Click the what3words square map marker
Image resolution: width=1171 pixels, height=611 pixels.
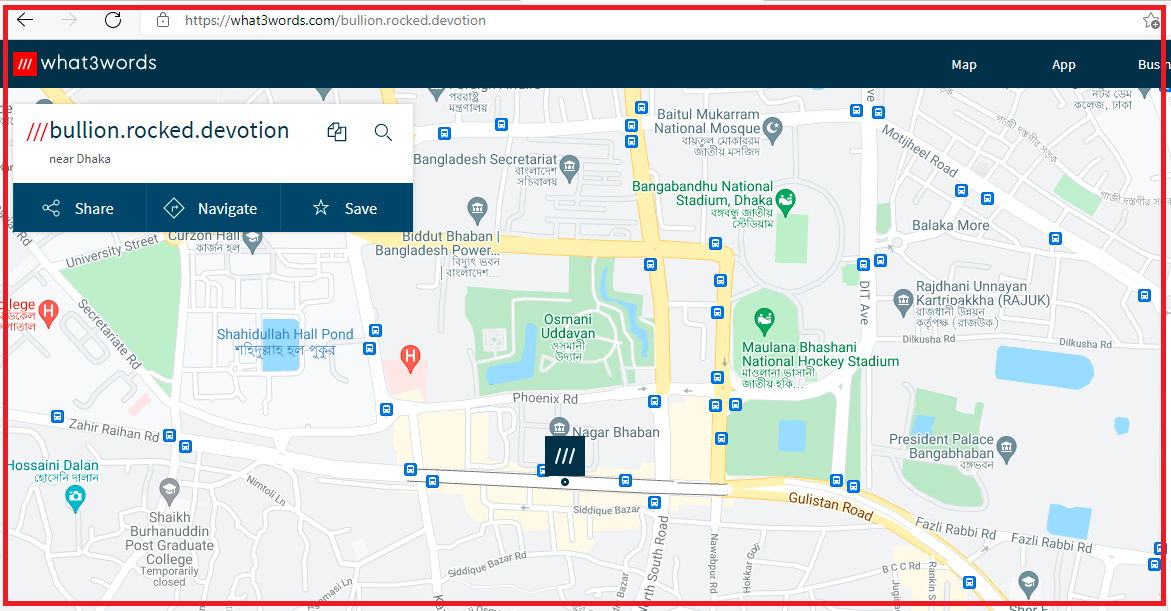coord(565,456)
